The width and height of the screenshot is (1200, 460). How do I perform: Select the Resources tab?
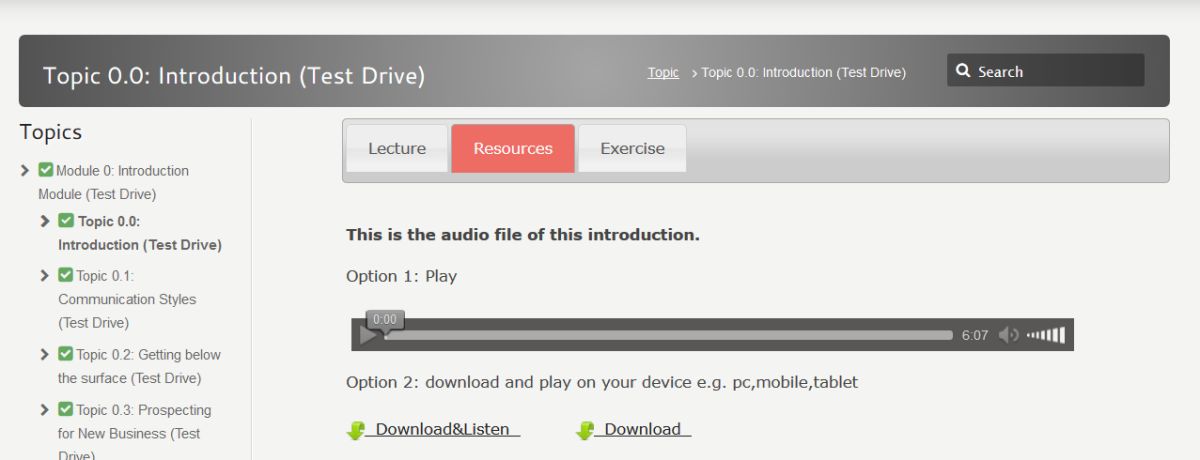click(x=513, y=148)
